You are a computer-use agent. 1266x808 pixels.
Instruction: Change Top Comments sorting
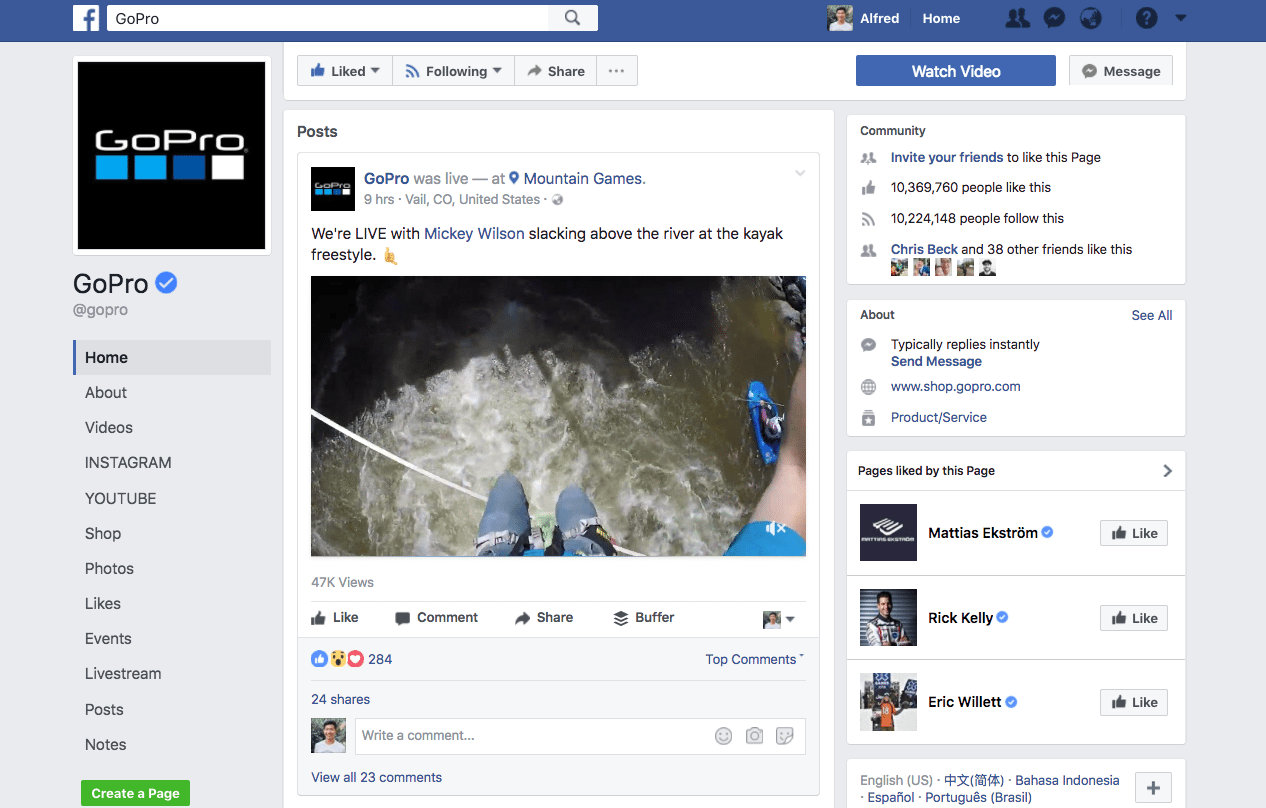(x=753, y=659)
